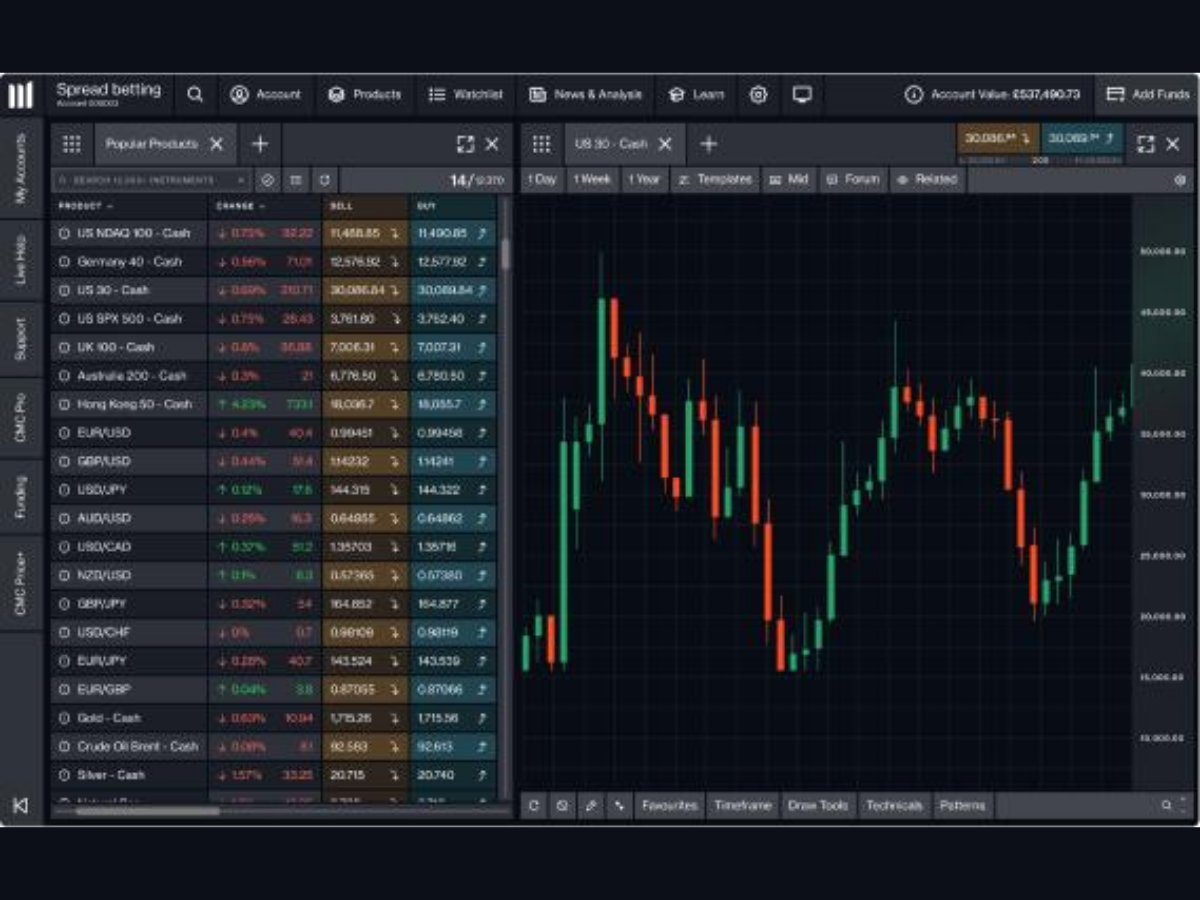Screen dimensions: 1200x900
Task: Click the product list horizontal scrollbar
Action: pyautogui.click(x=148, y=811)
